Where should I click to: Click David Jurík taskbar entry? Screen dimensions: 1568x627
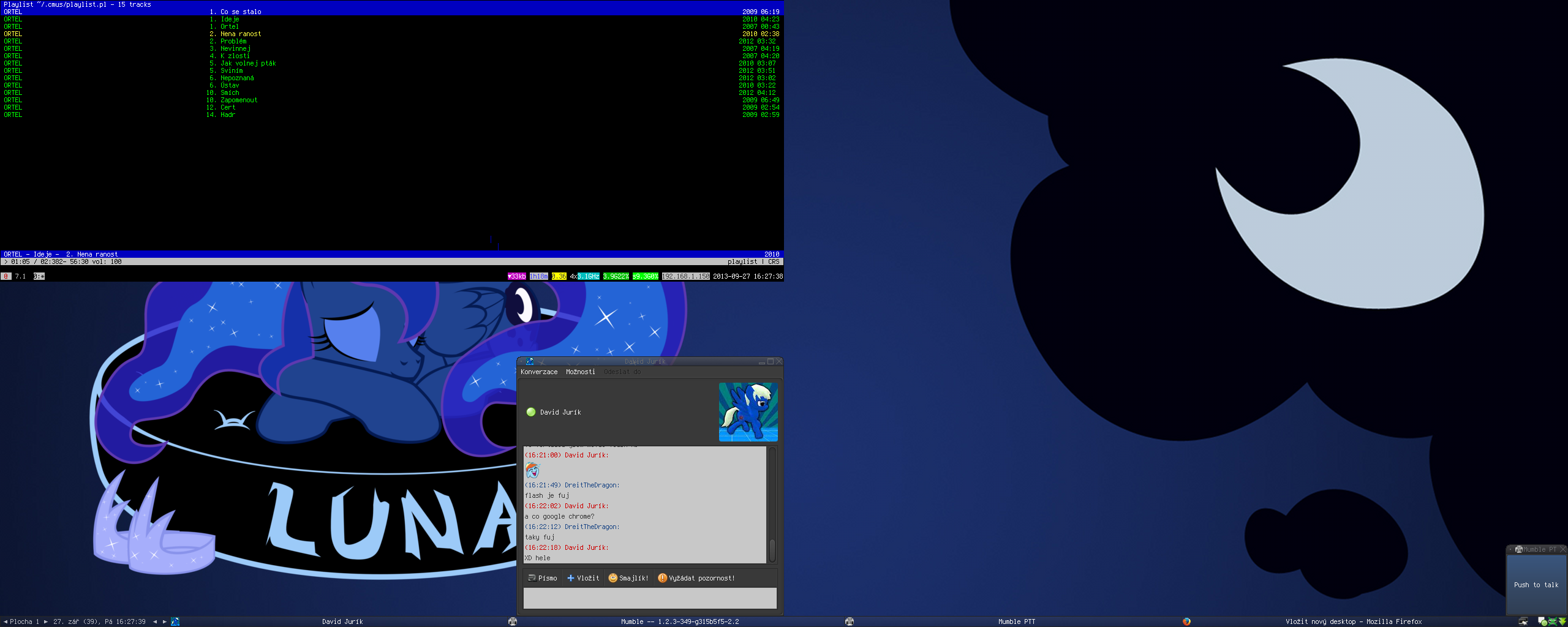click(x=342, y=621)
